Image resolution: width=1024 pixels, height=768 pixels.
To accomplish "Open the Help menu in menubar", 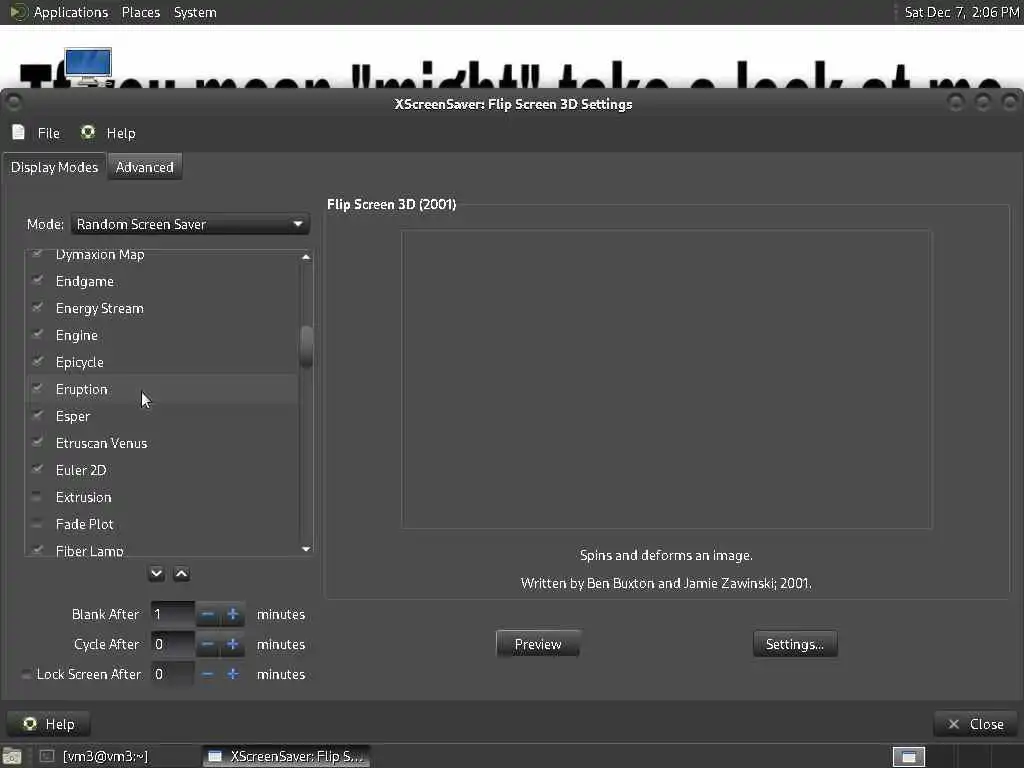I will 108,133.
